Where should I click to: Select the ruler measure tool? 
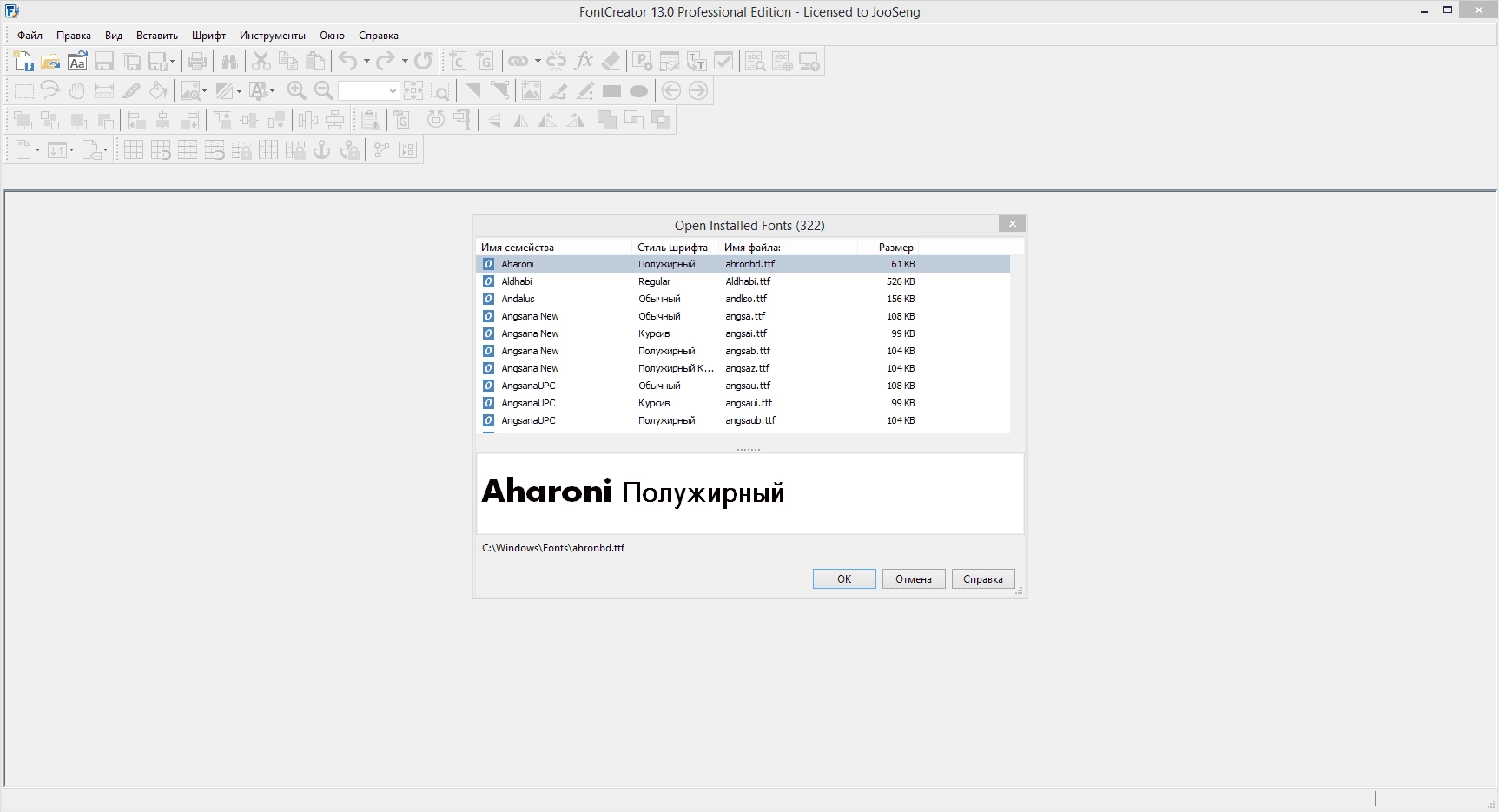[x=104, y=90]
